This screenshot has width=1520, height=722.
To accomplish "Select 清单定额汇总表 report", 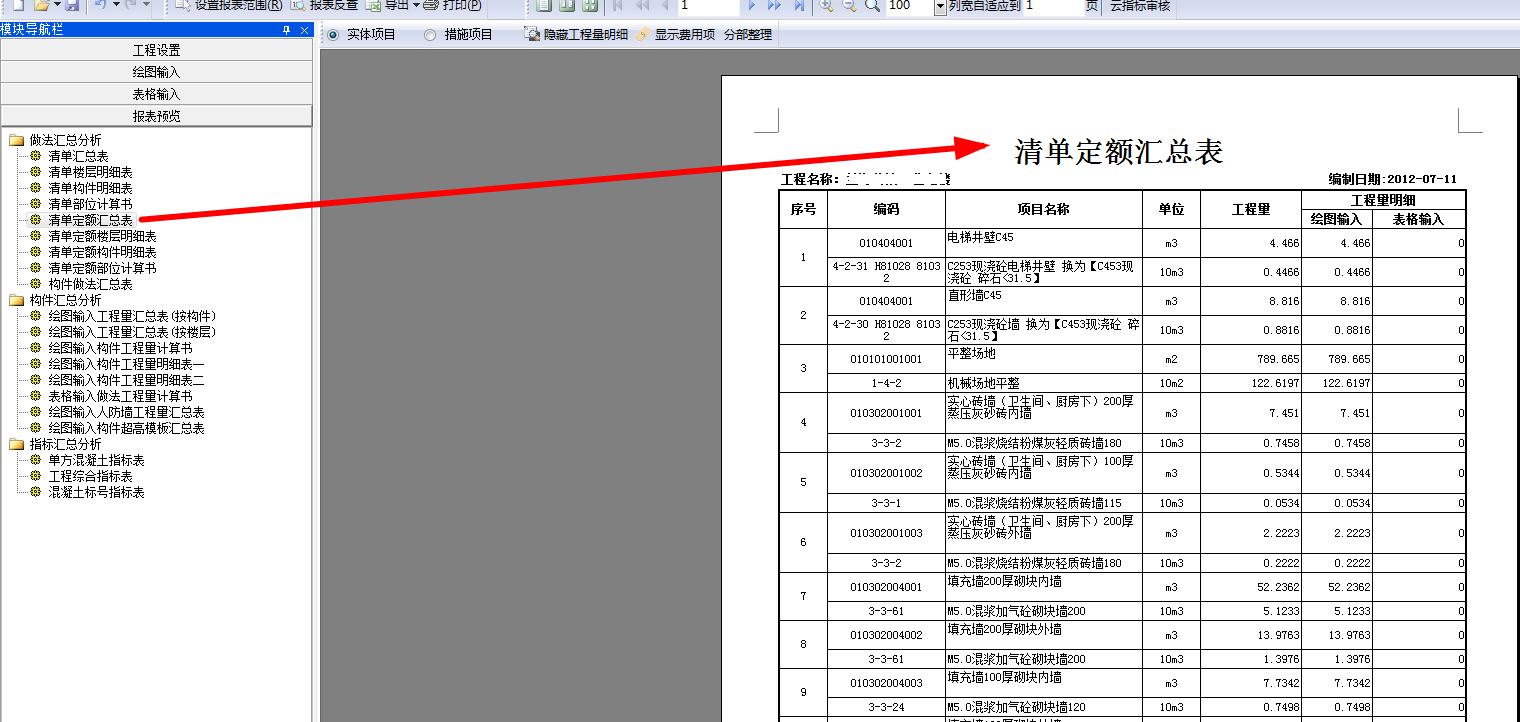I will click(x=90, y=220).
